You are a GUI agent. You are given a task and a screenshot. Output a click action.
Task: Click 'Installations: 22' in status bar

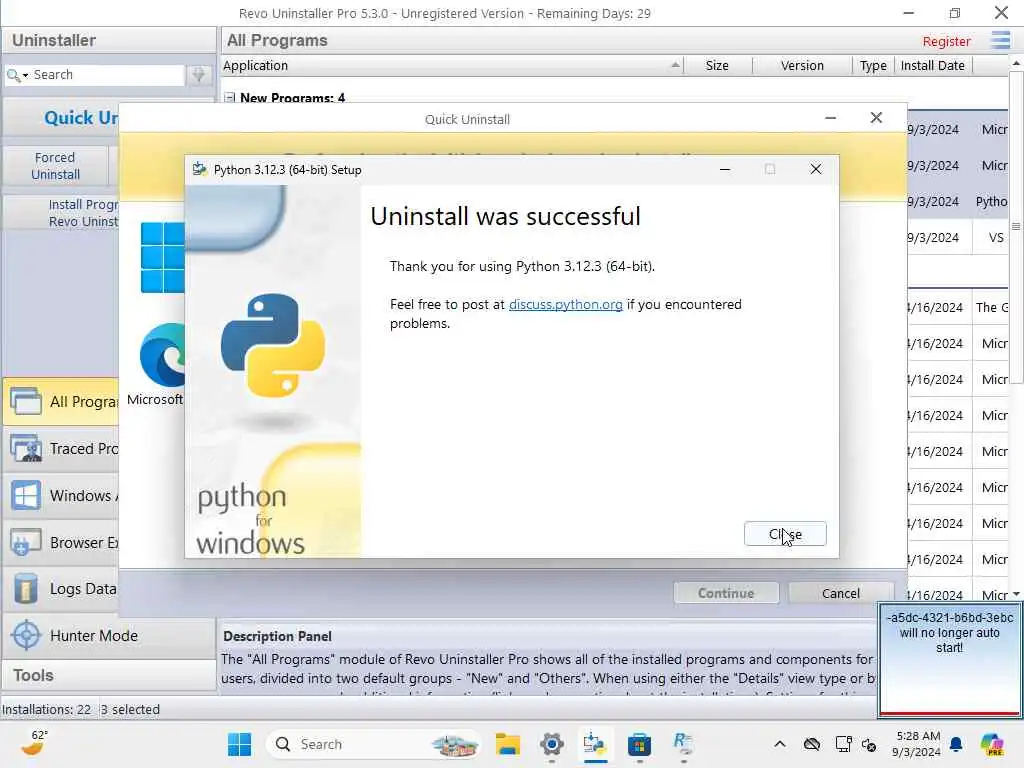point(46,709)
